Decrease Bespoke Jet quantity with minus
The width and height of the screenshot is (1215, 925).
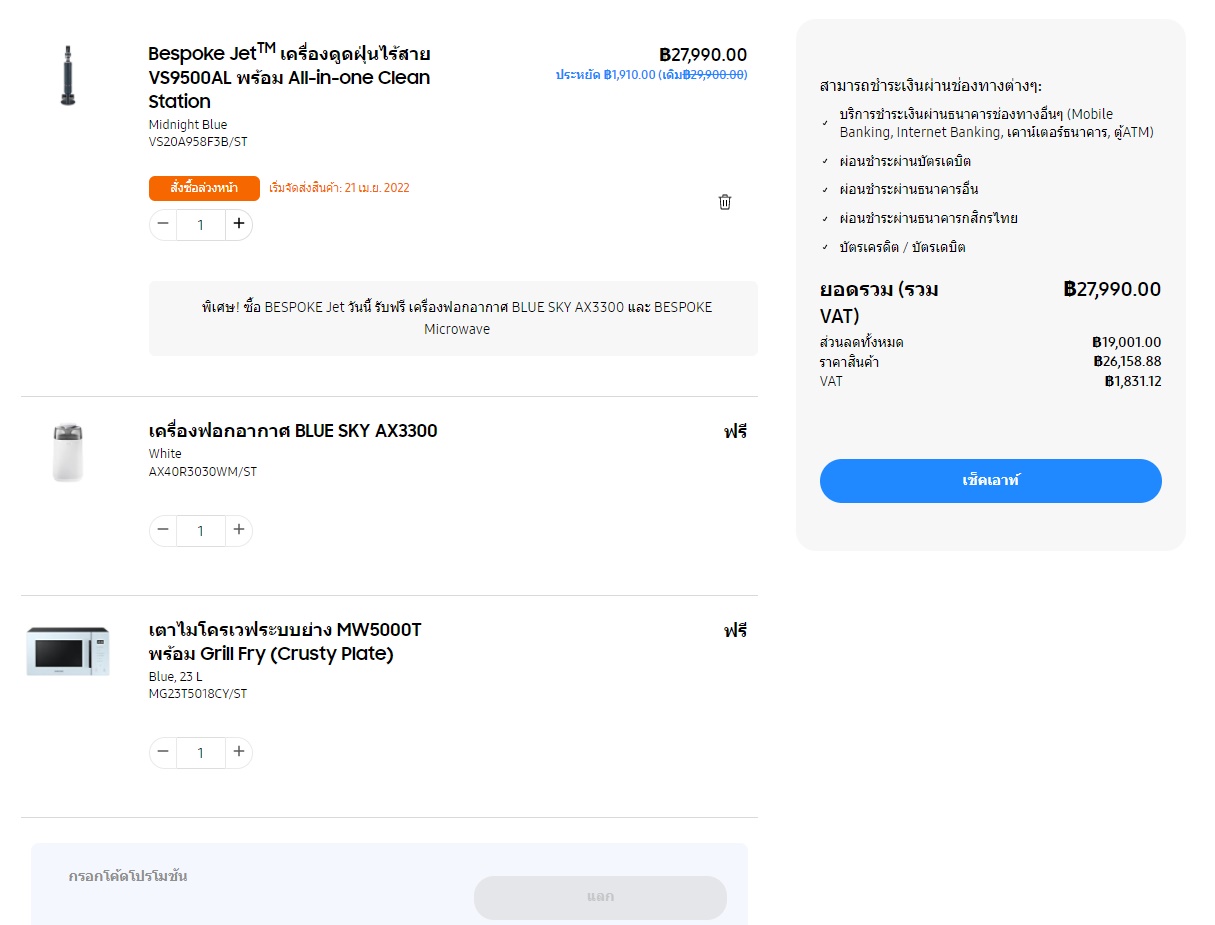163,224
